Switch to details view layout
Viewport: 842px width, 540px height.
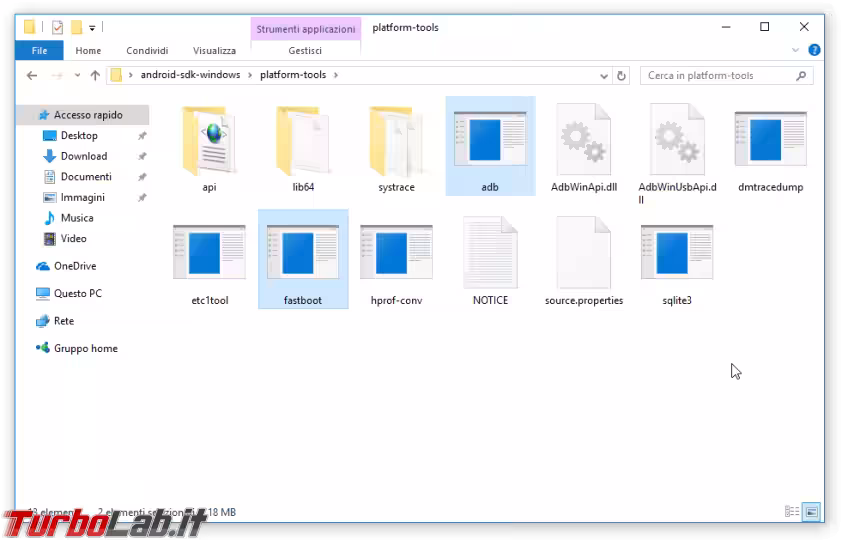pyautogui.click(x=792, y=512)
